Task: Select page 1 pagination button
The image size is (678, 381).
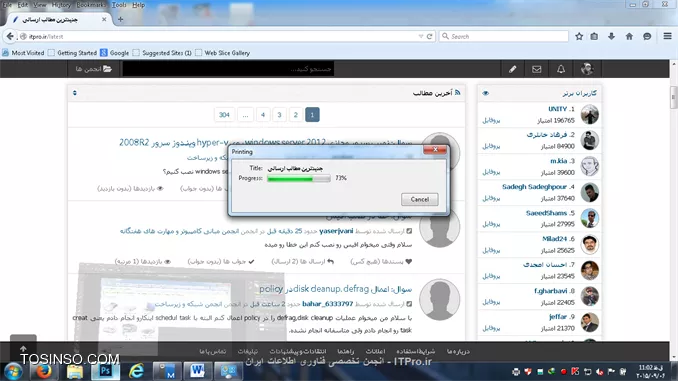Action: click(x=312, y=115)
